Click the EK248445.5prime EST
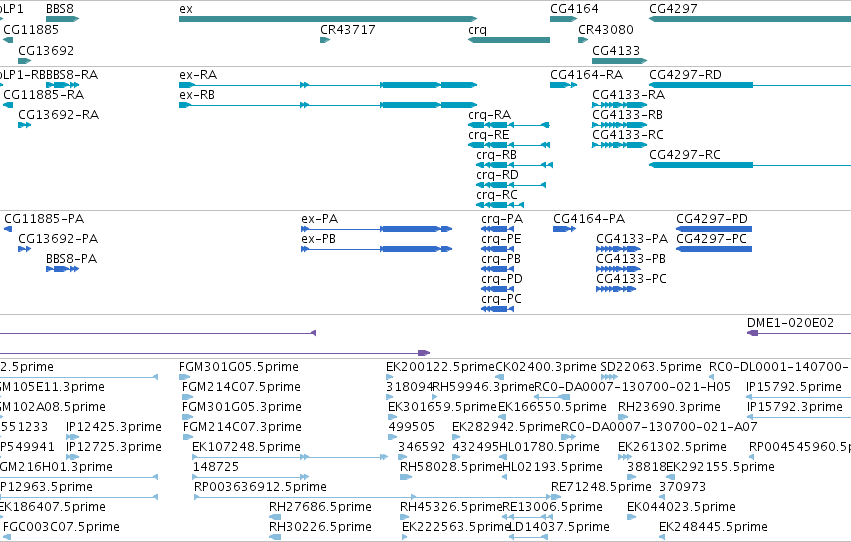 click(662, 537)
